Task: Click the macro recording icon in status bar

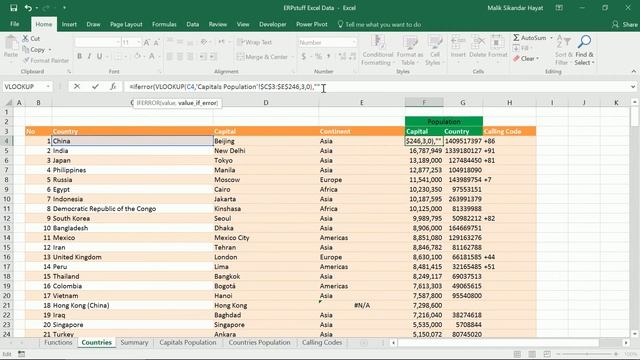Action: [21, 354]
